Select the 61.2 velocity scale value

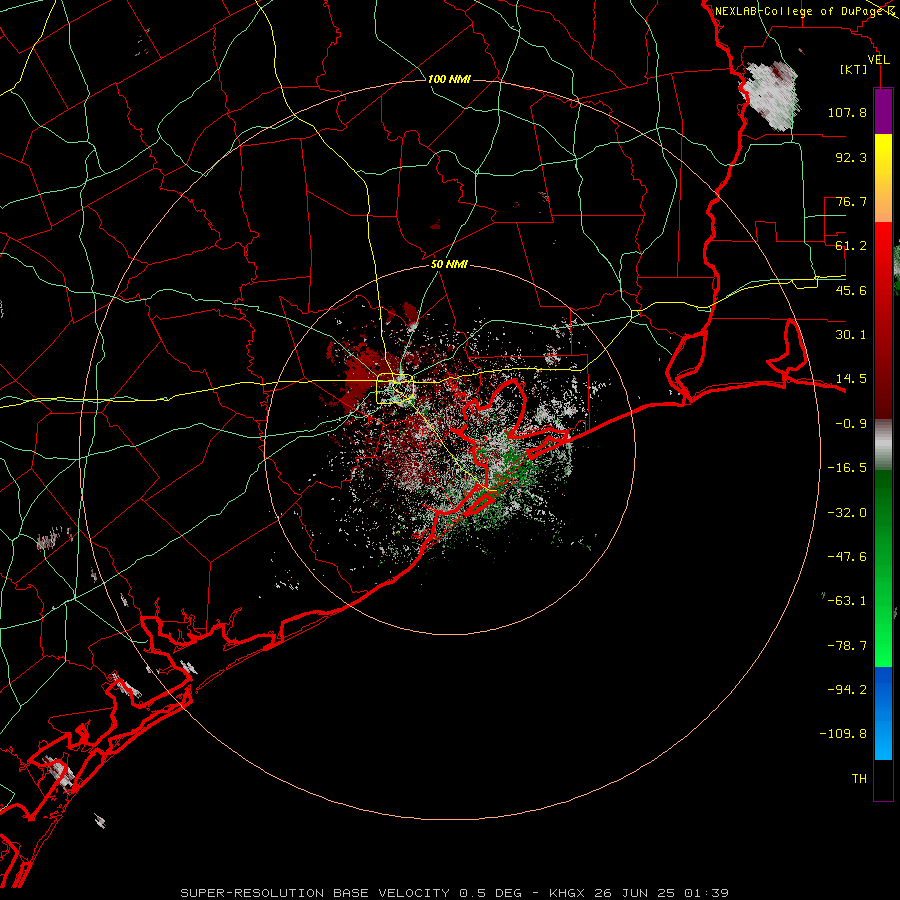pyautogui.click(x=851, y=246)
